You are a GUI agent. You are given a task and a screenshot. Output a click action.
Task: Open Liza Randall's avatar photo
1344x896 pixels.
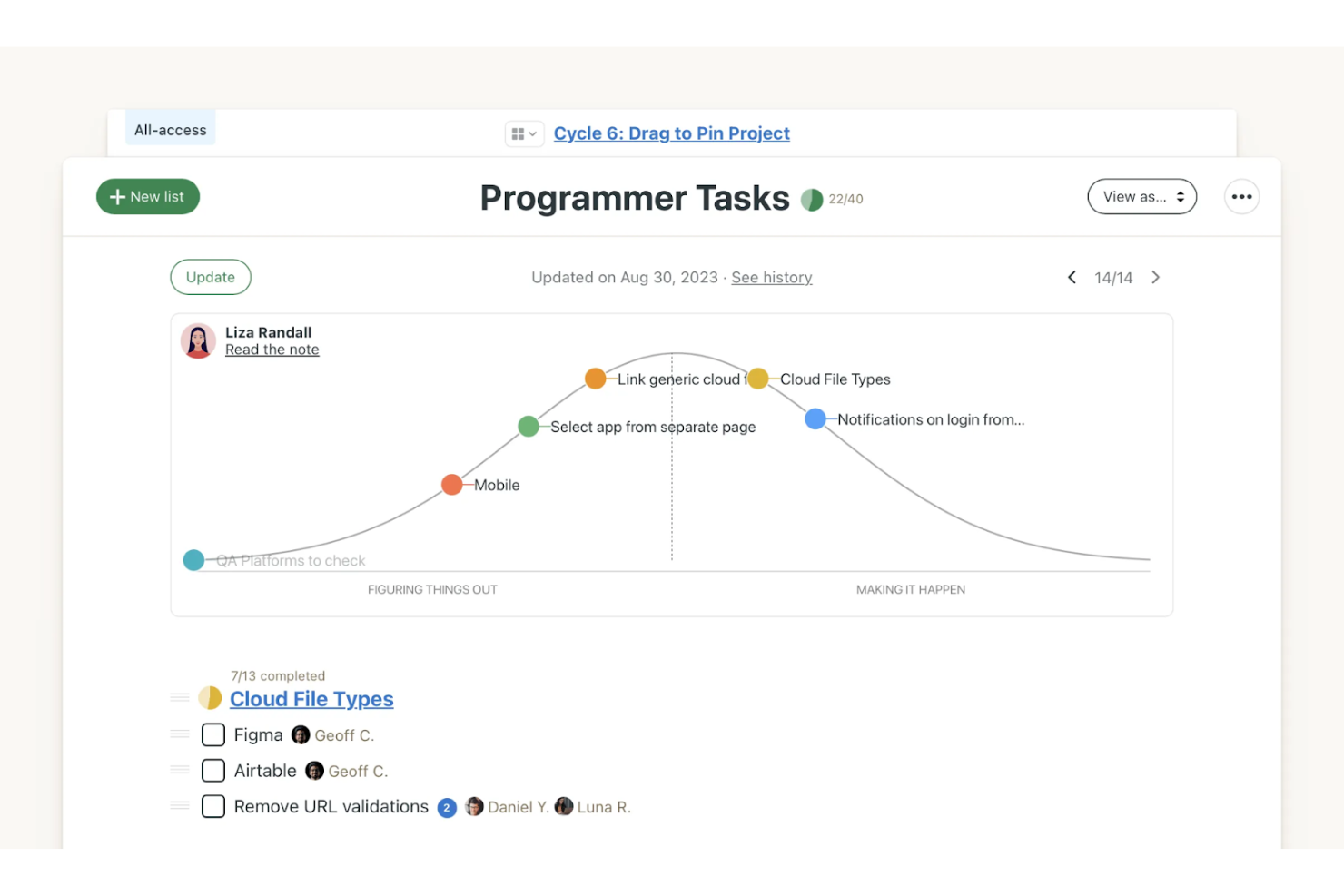(x=198, y=340)
